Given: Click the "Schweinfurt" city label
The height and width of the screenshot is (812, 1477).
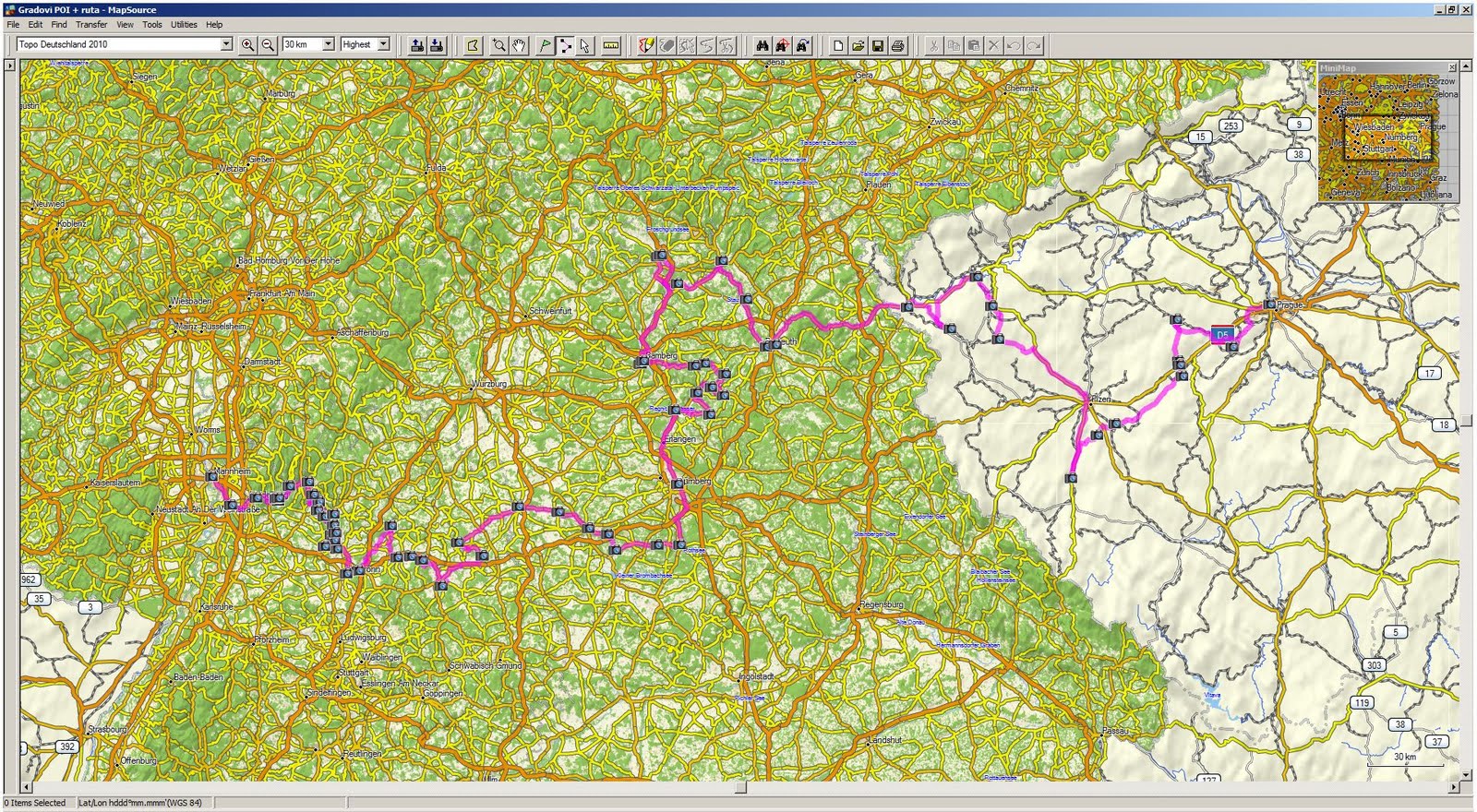Looking at the screenshot, I should [550, 311].
